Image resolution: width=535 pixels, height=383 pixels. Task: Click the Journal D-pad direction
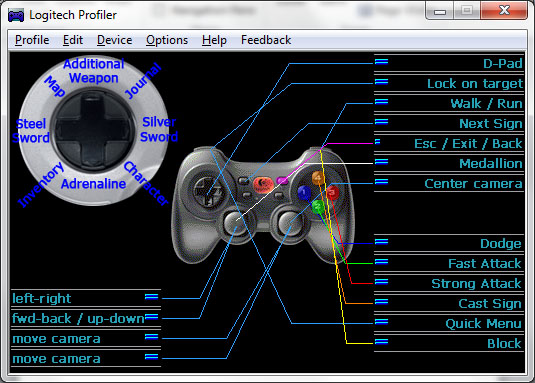point(143,80)
